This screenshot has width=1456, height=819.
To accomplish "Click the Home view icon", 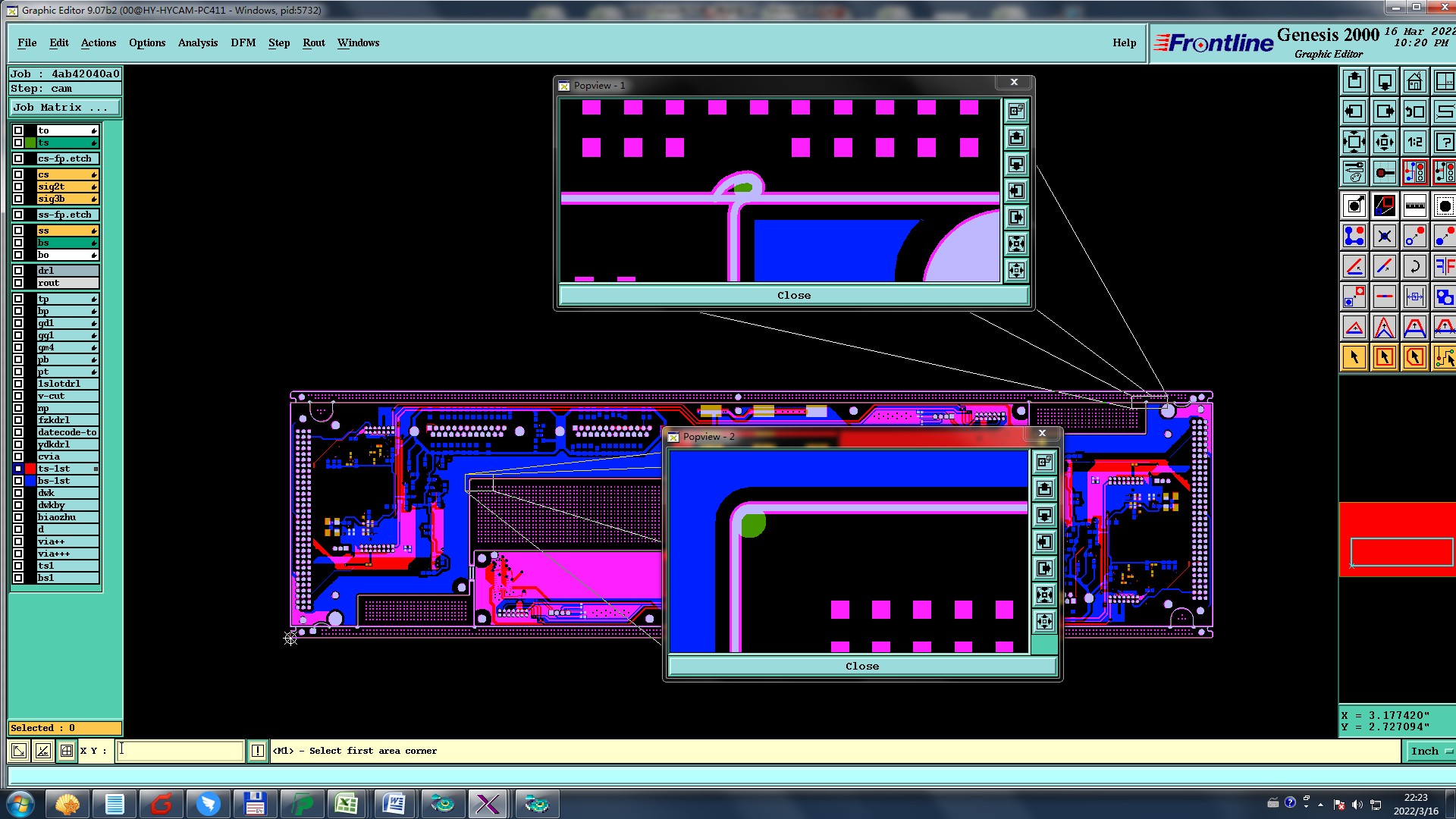I will [1414, 81].
